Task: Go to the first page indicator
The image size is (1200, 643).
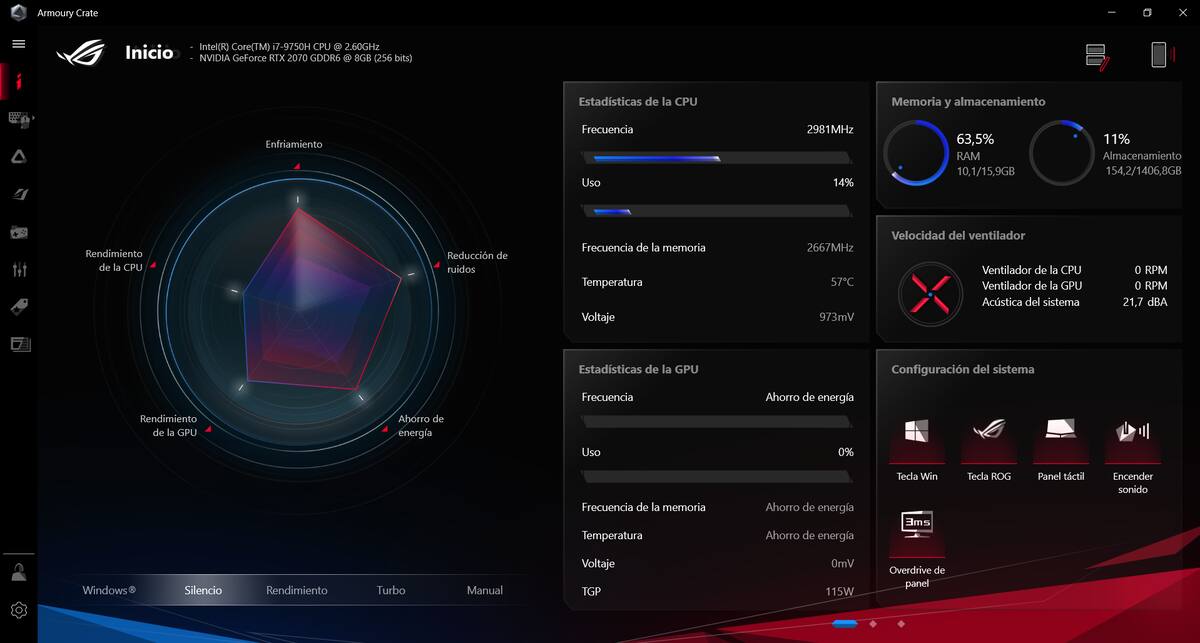Action: [844, 624]
